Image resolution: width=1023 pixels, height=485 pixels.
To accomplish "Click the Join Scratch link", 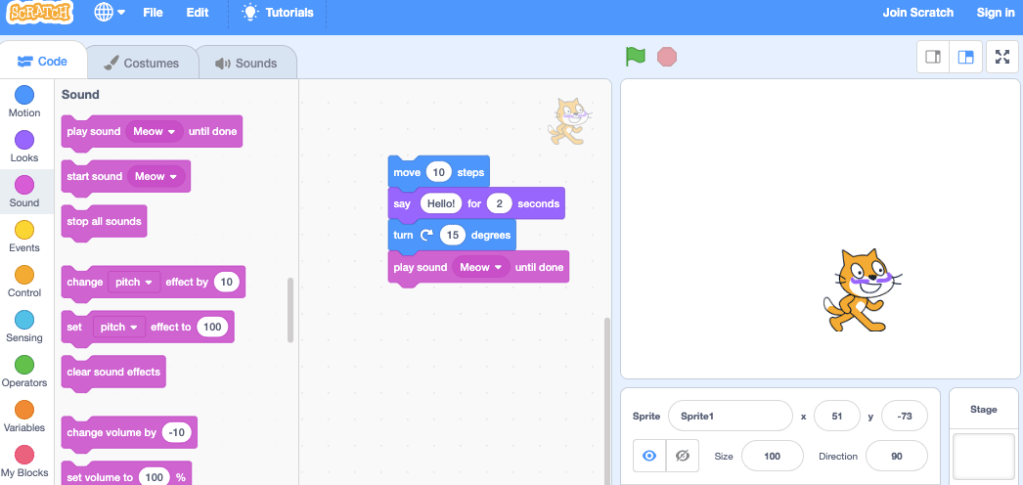I will tap(917, 13).
